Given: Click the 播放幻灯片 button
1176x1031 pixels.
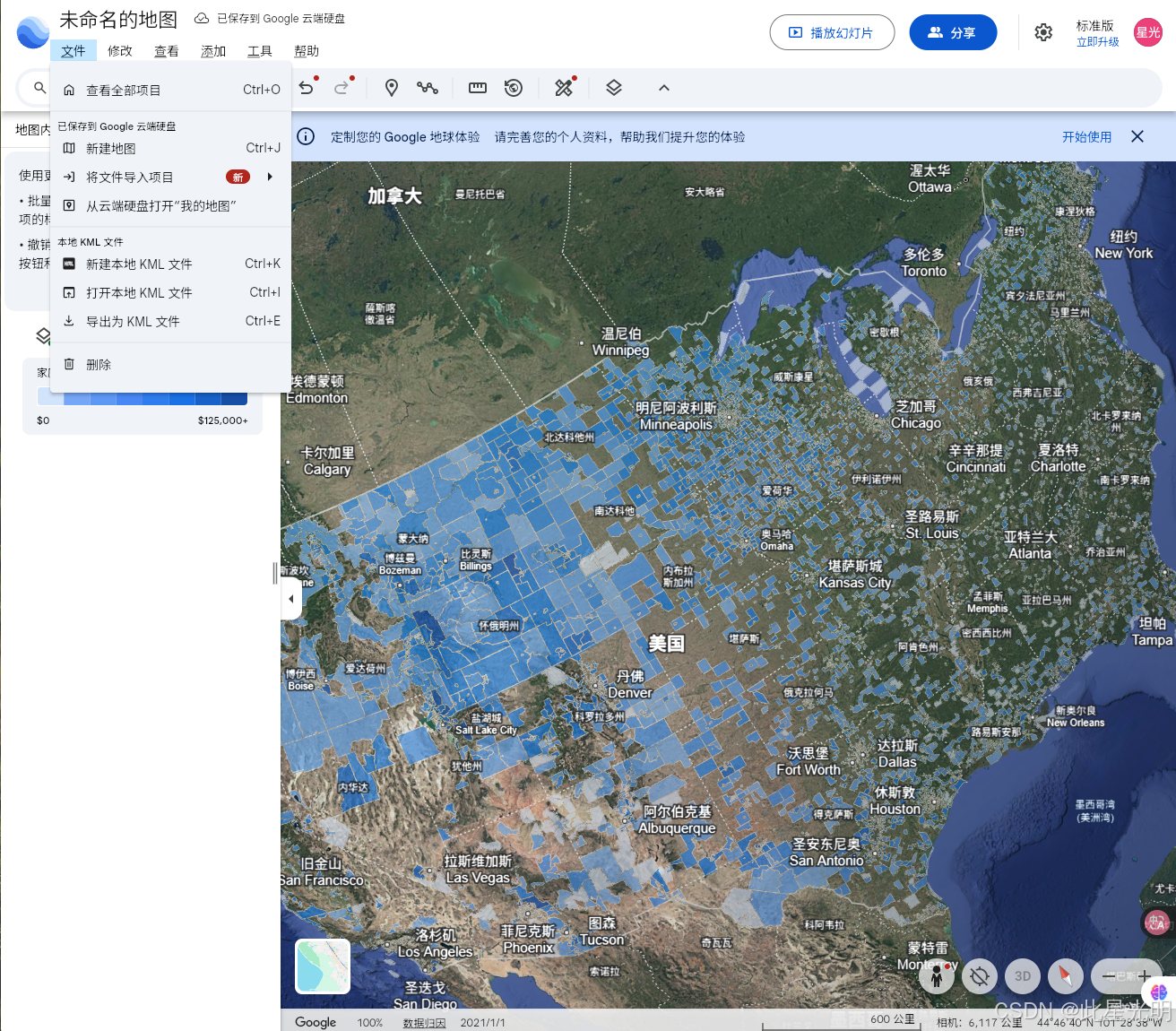Looking at the screenshot, I should point(832,32).
